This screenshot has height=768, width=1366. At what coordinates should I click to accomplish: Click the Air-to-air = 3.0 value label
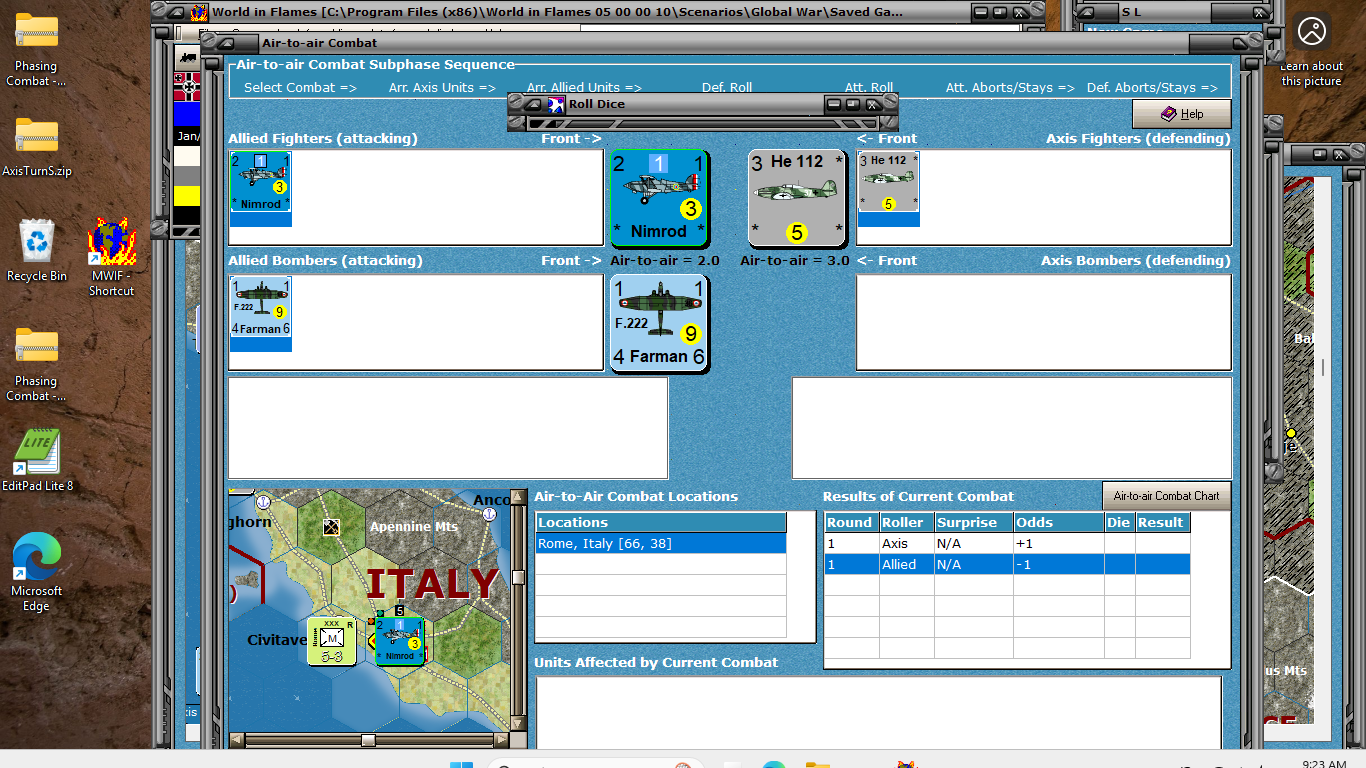click(795, 261)
